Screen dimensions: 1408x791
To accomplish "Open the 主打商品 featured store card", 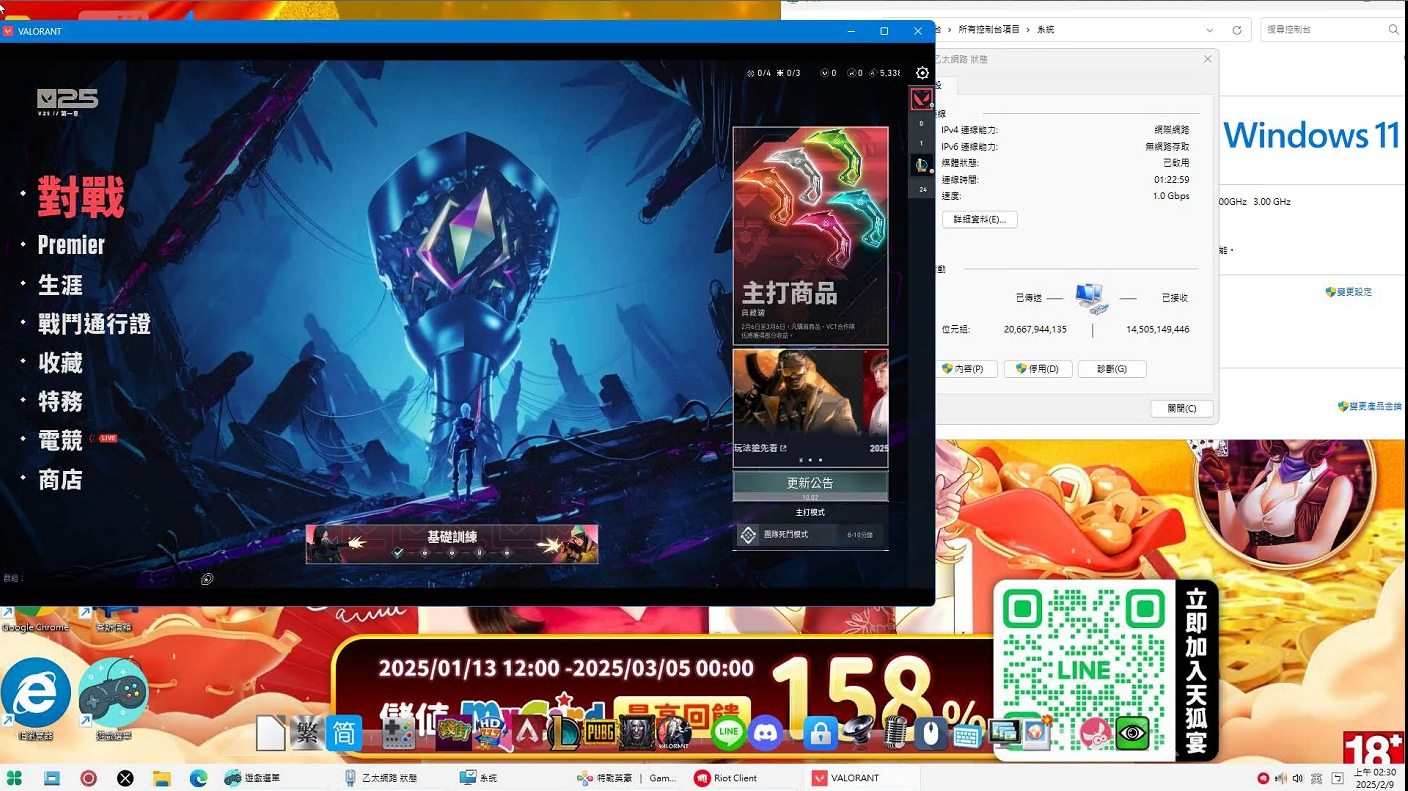I will [810, 236].
